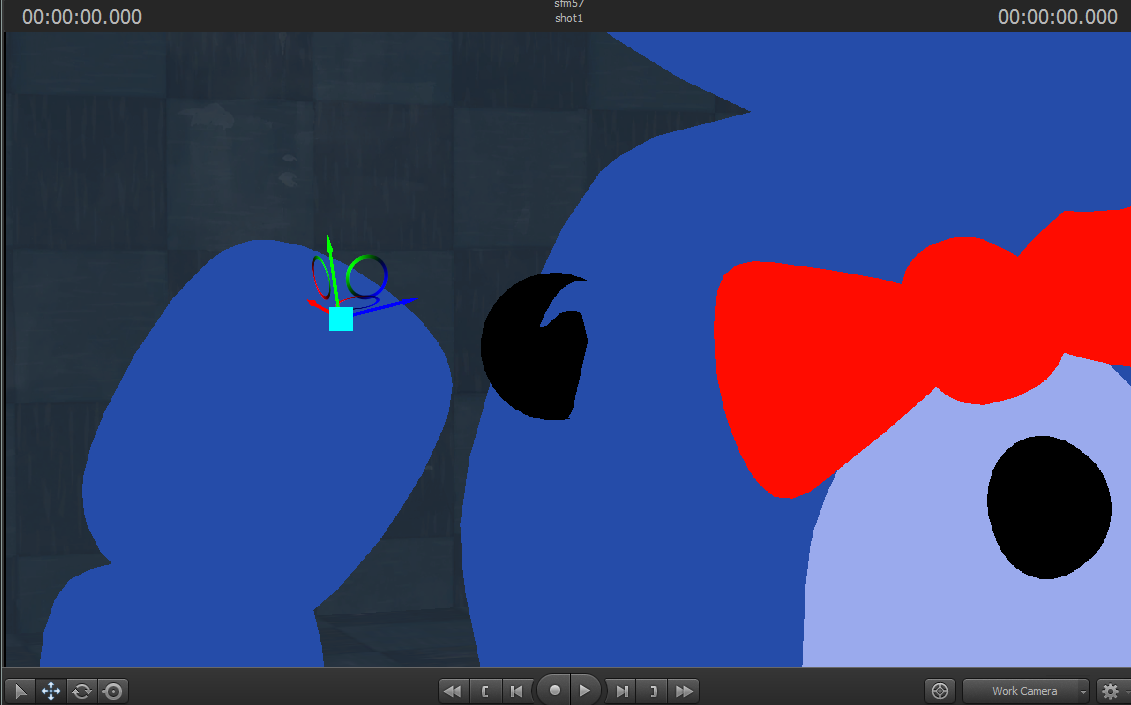This screenshot has height=705, width=1131.
Task: Go to the out-point bracket marker
Action: 652,691
